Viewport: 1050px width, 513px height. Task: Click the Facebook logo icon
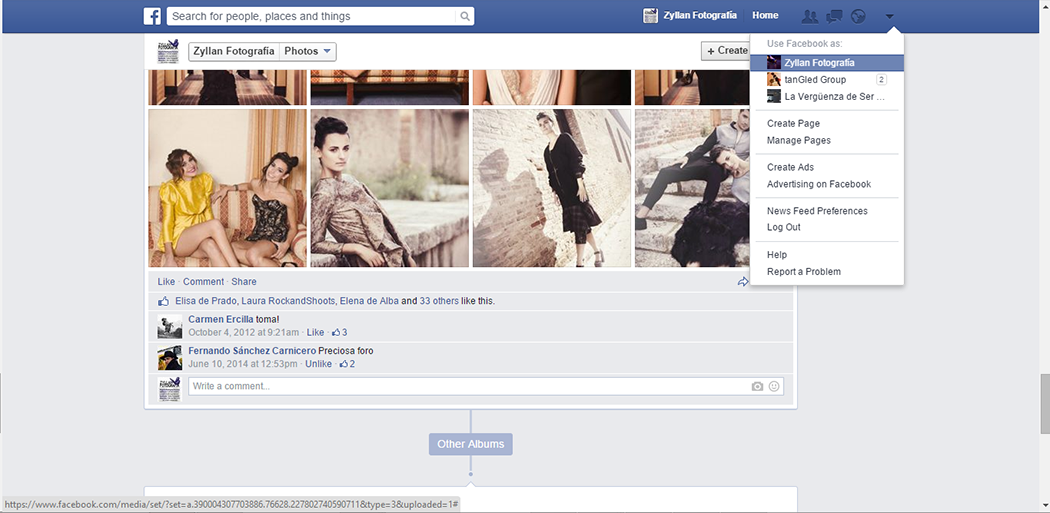click(x=152, y=16)
